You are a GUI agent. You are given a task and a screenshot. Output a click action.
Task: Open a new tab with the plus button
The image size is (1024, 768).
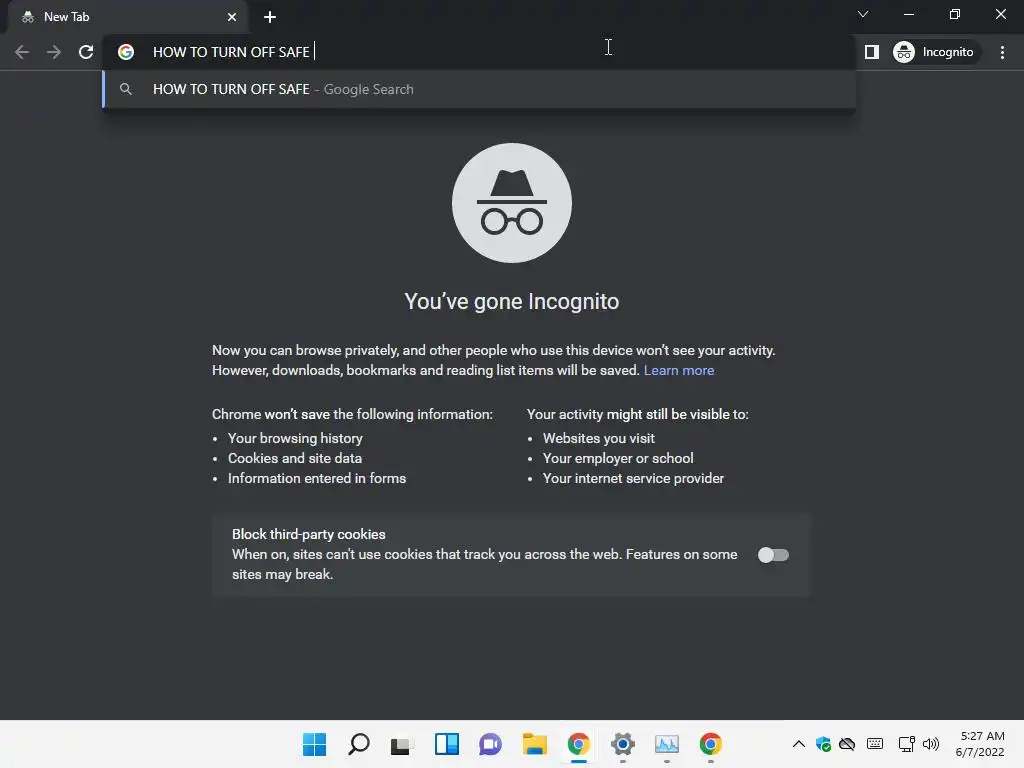click(270, 17)
